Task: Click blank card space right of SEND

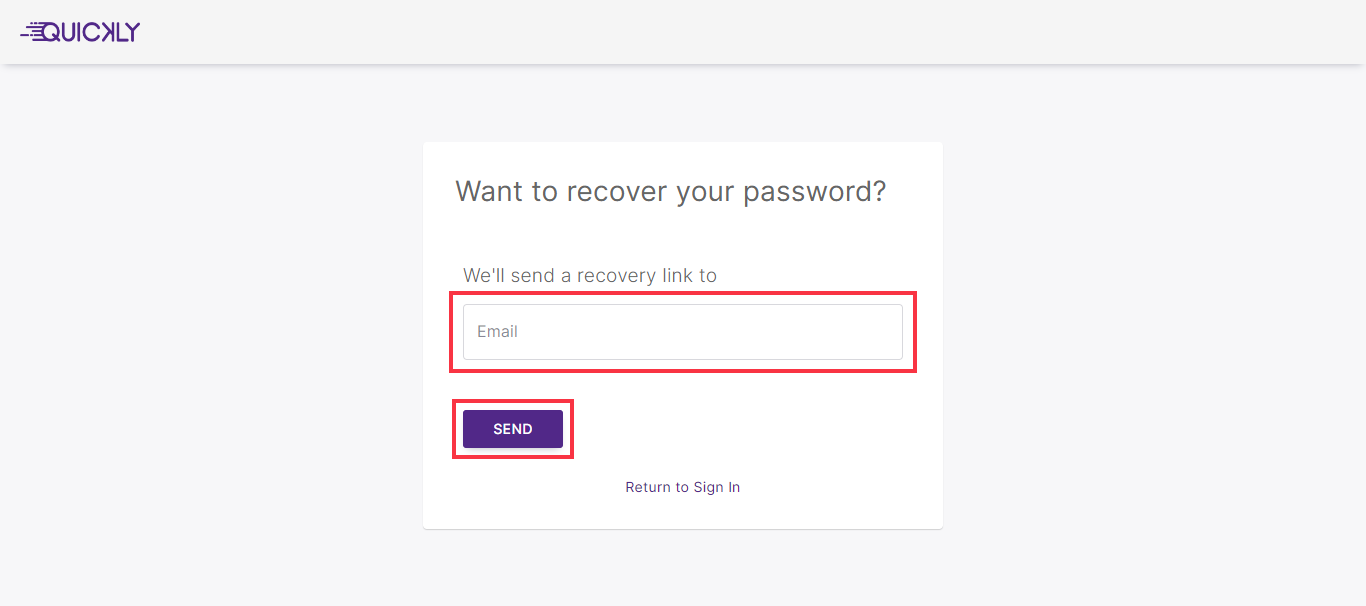Action: pyautogui.click(x=760, y=429)
